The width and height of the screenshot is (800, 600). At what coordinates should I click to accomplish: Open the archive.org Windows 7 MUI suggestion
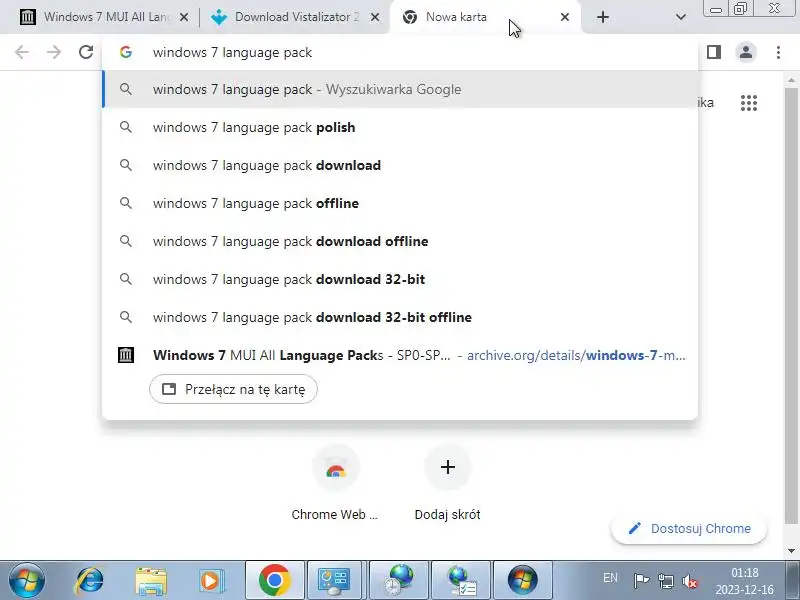[x=400, y=355]
